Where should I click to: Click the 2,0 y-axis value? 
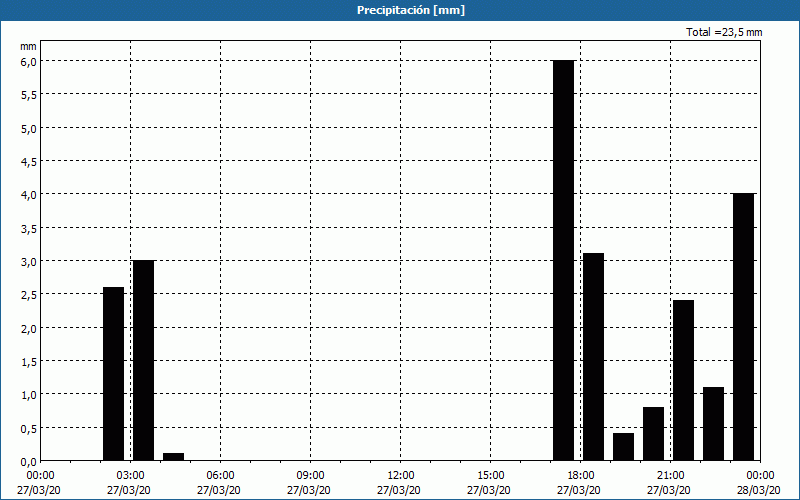[29, 328]
